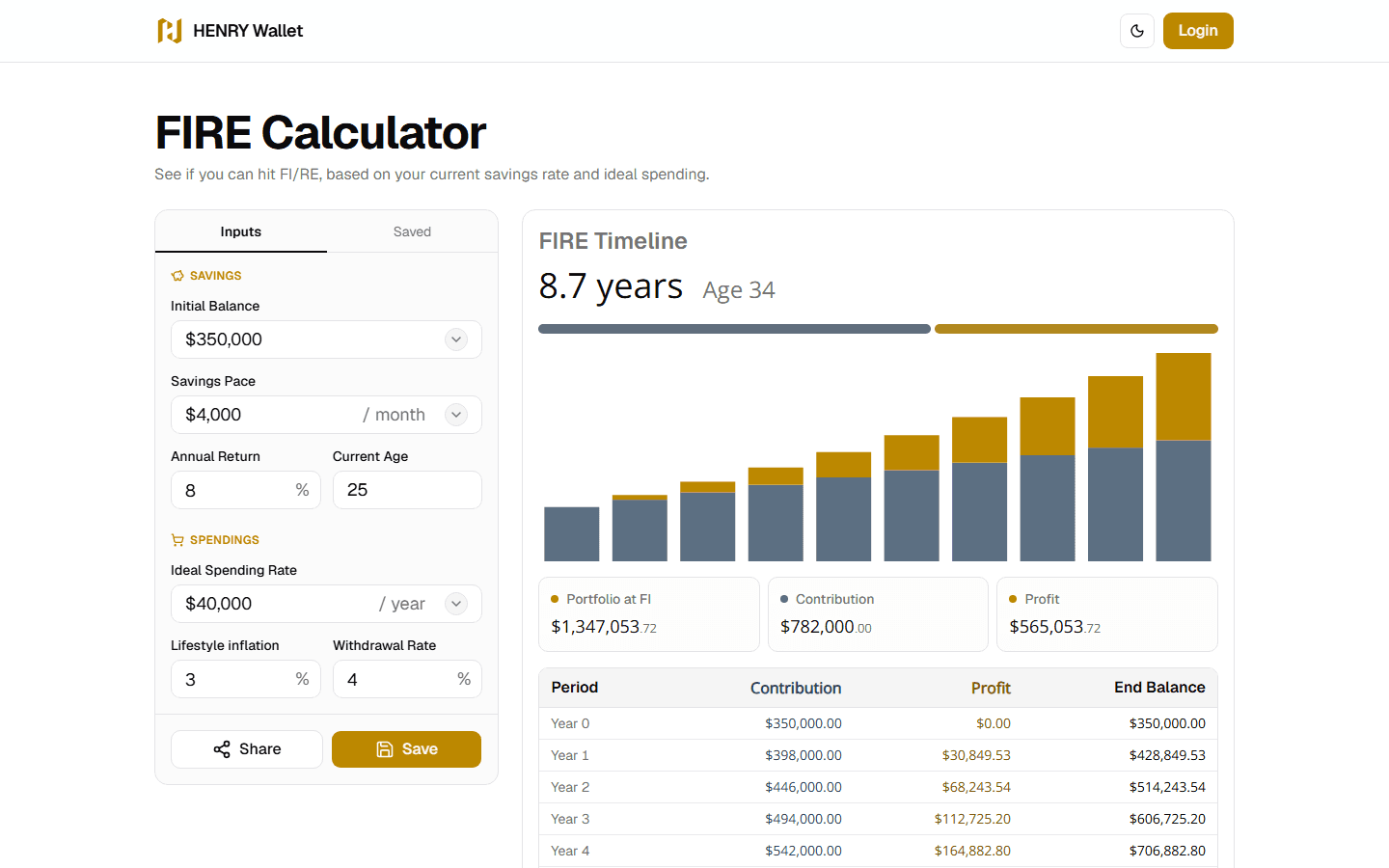Edit the Annual Return field
The height and width of the screenshot is (868, 1389).
coord(246,490)
